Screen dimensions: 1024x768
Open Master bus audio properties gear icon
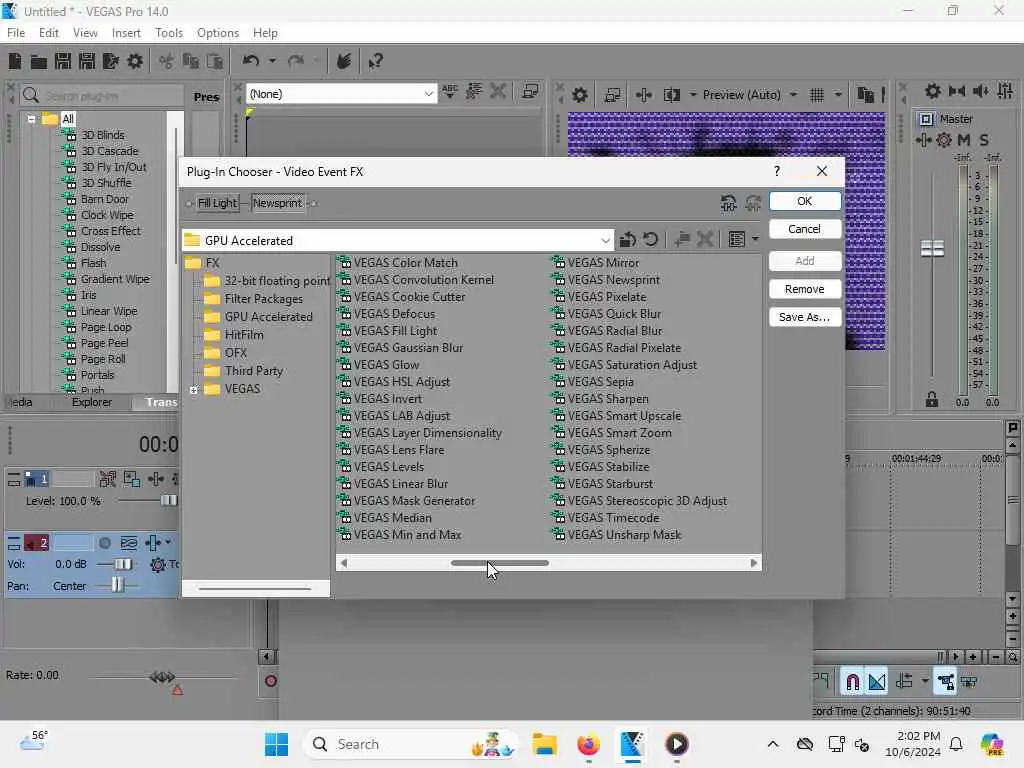(x=933, y=91)
